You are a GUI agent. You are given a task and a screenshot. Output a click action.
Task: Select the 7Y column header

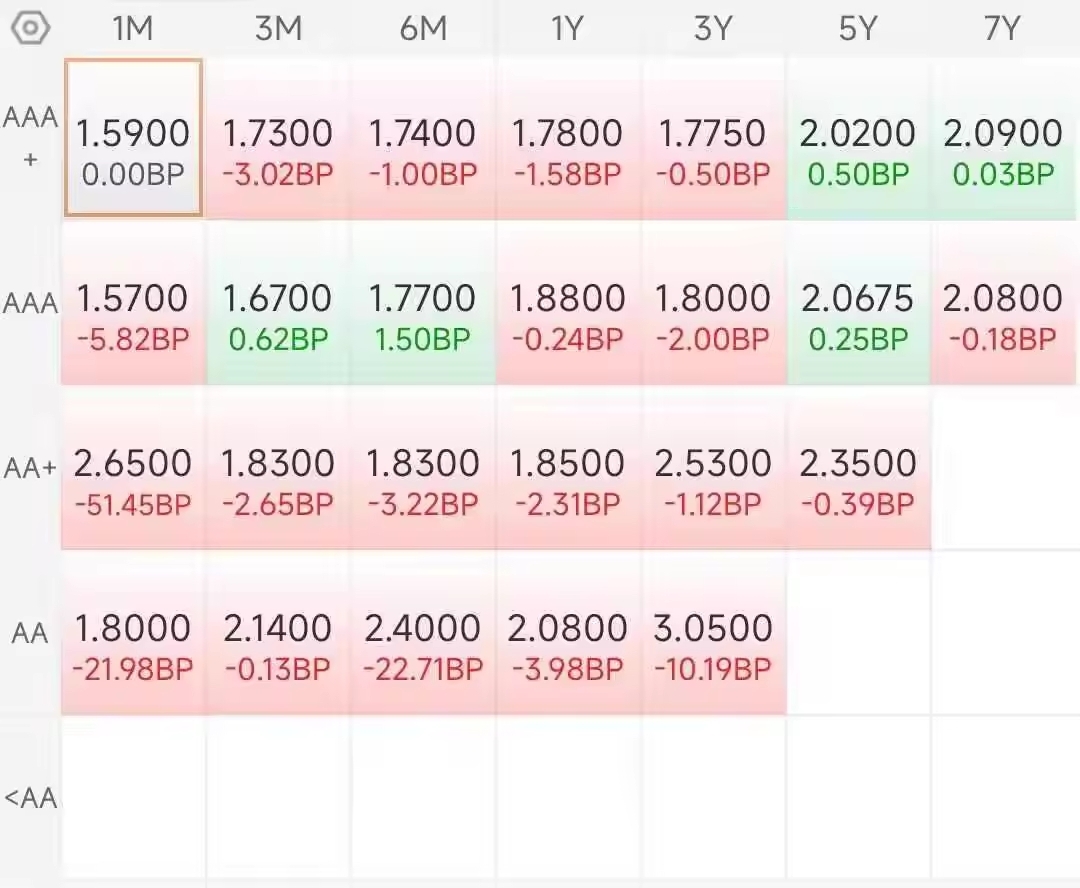pos(1001,29)
